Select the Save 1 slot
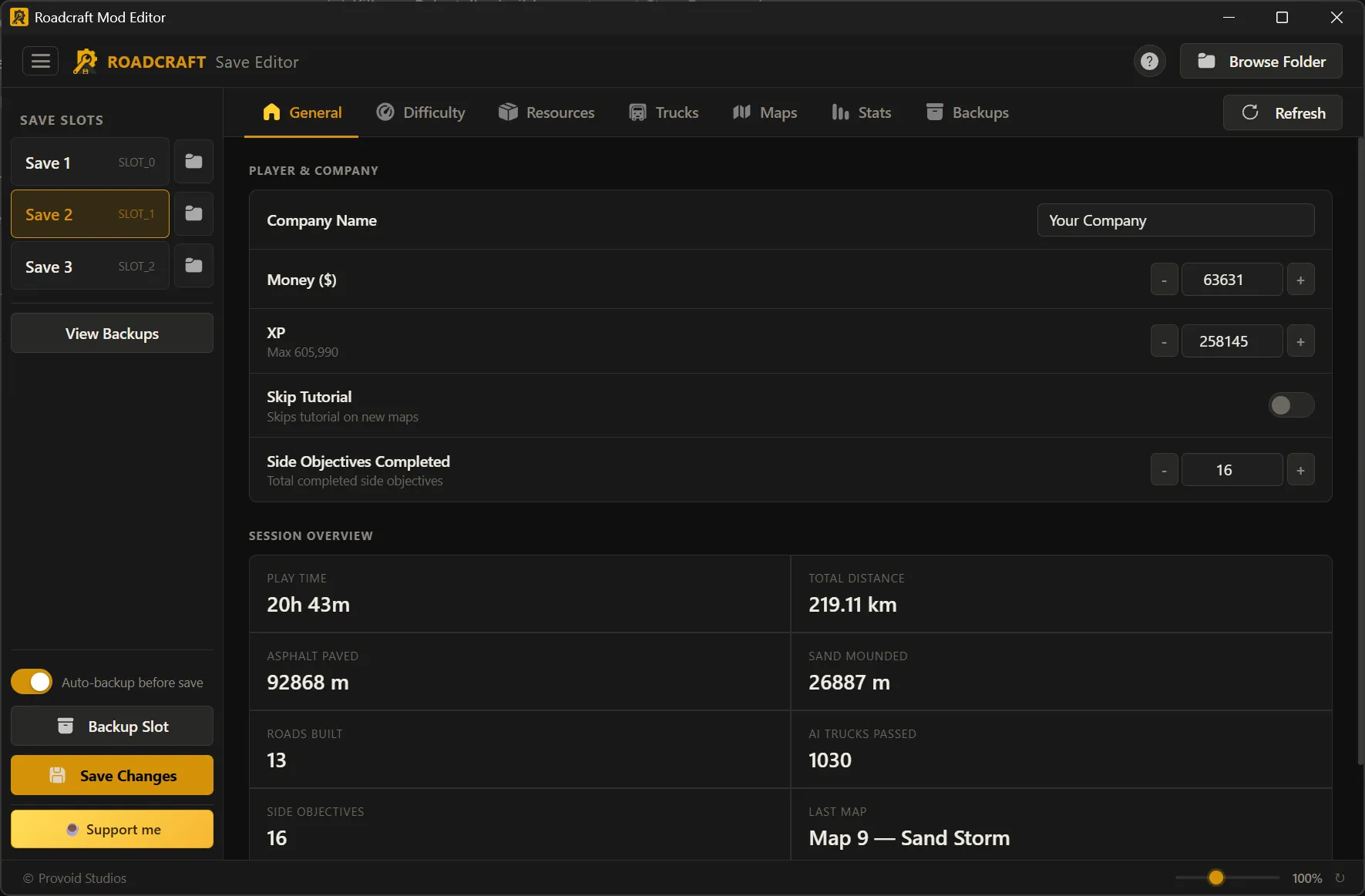The image size is (1365, 896). click(90, 162)
